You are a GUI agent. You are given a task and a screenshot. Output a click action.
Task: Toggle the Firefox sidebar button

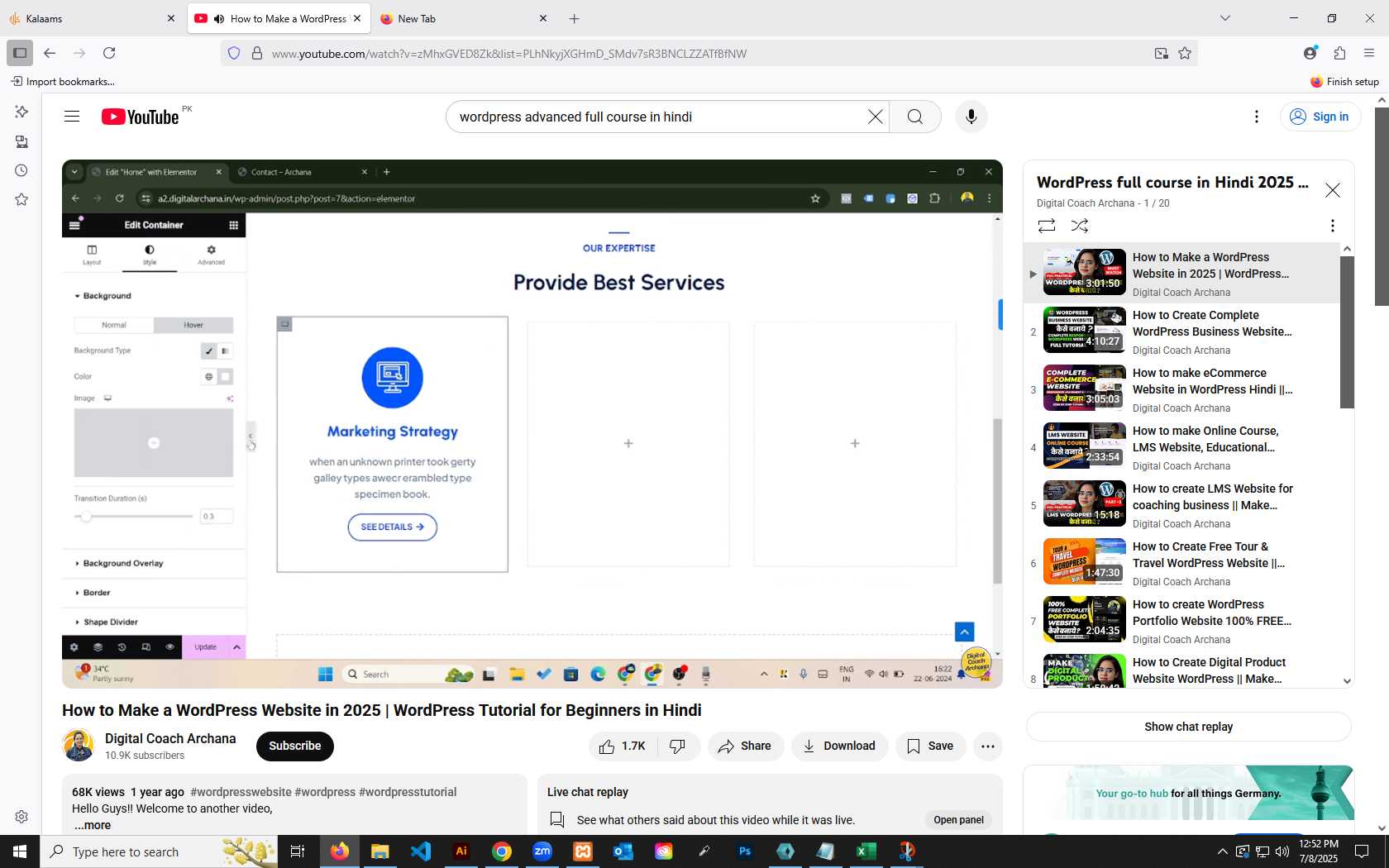pos(20,53)
